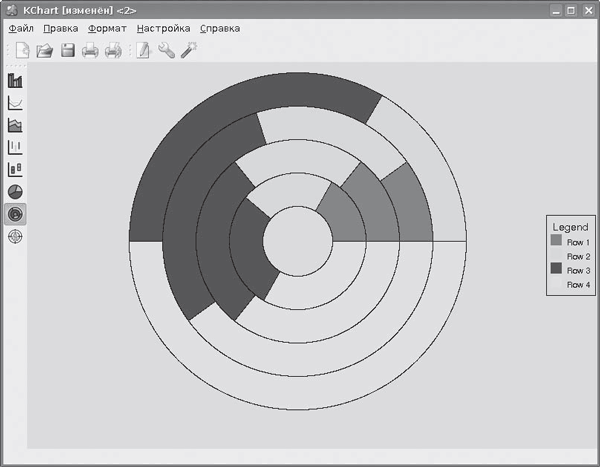Switch to the line chart type

tap(16, 103)
